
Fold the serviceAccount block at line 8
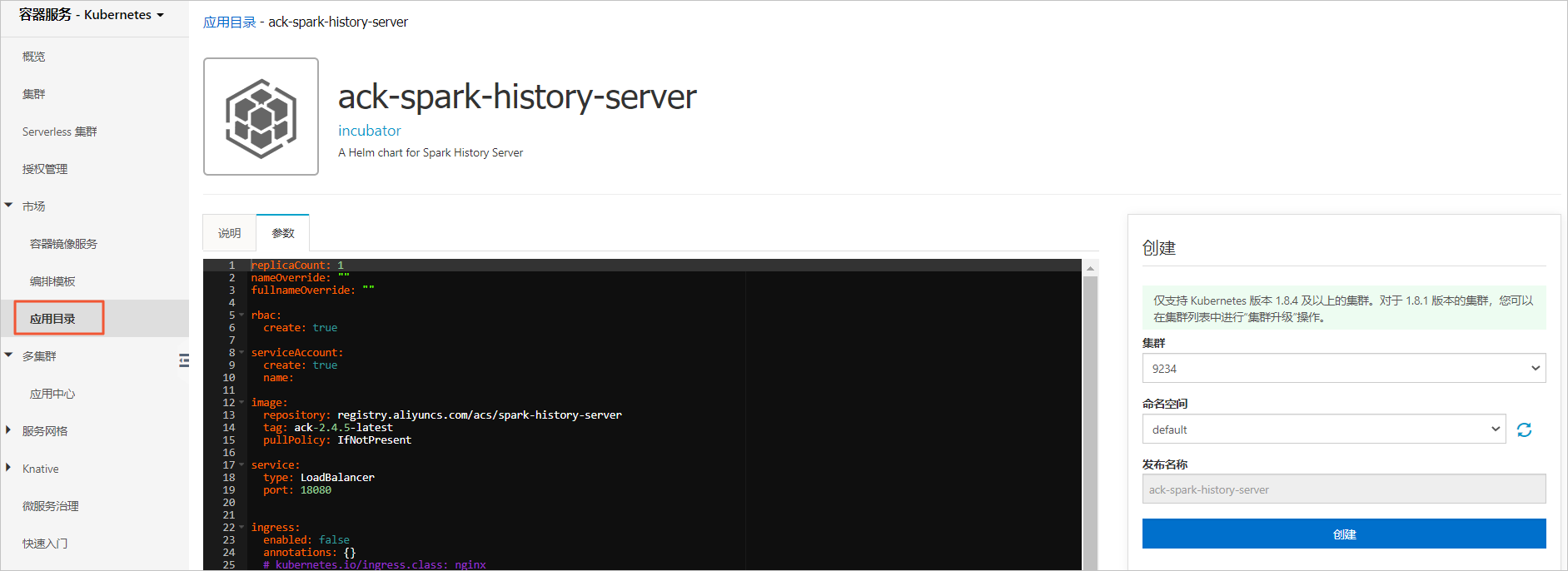point(241,353)
